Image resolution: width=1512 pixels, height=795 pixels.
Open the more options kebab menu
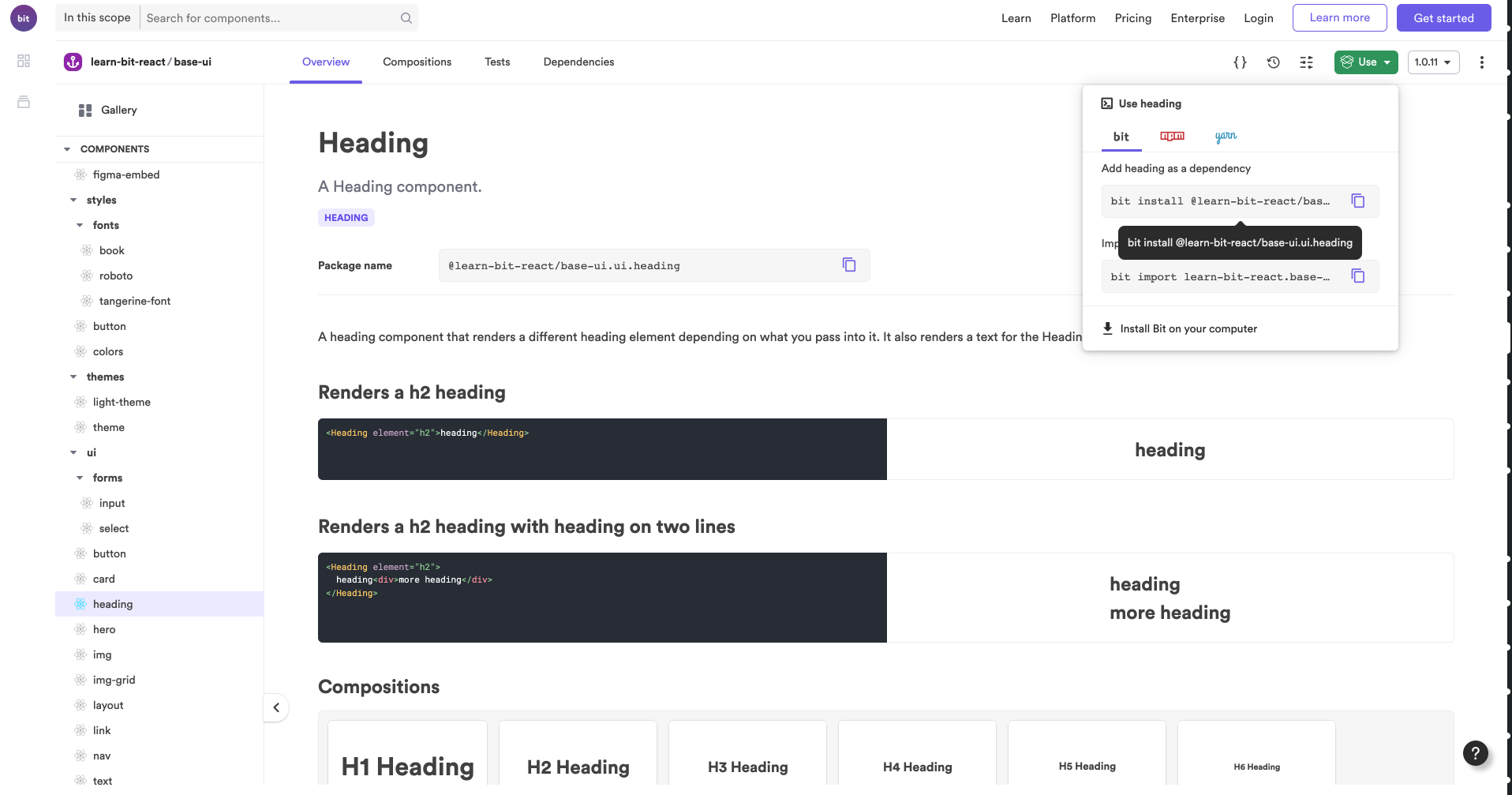pyautogui.click(x=1481, y=62)
